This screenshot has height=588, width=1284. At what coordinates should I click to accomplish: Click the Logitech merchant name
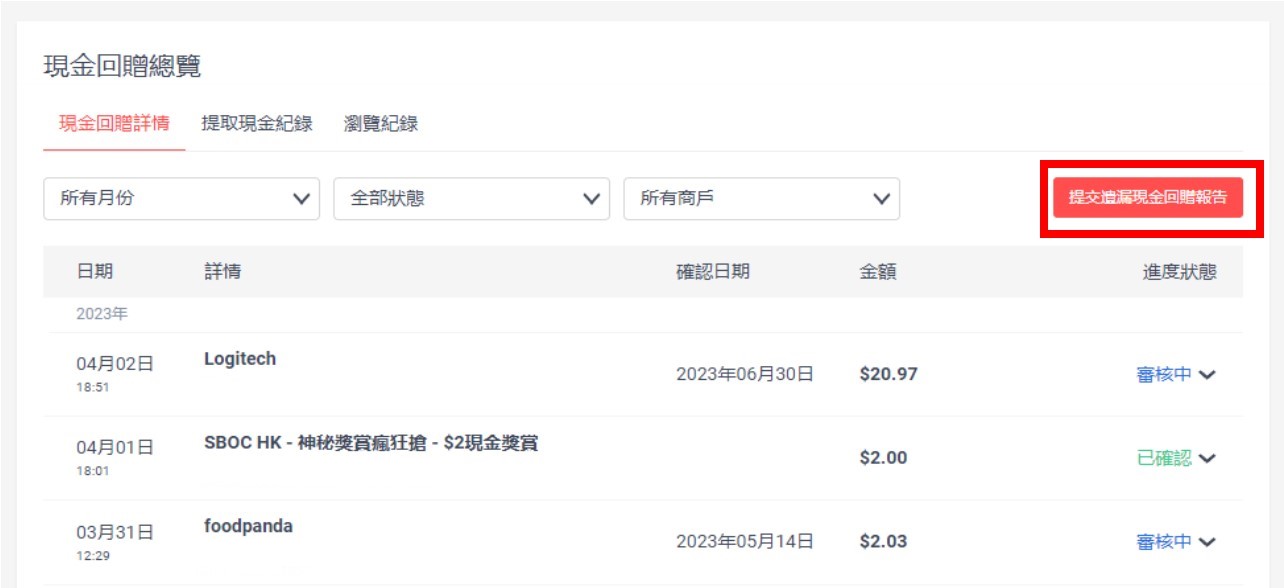(240, 359)
